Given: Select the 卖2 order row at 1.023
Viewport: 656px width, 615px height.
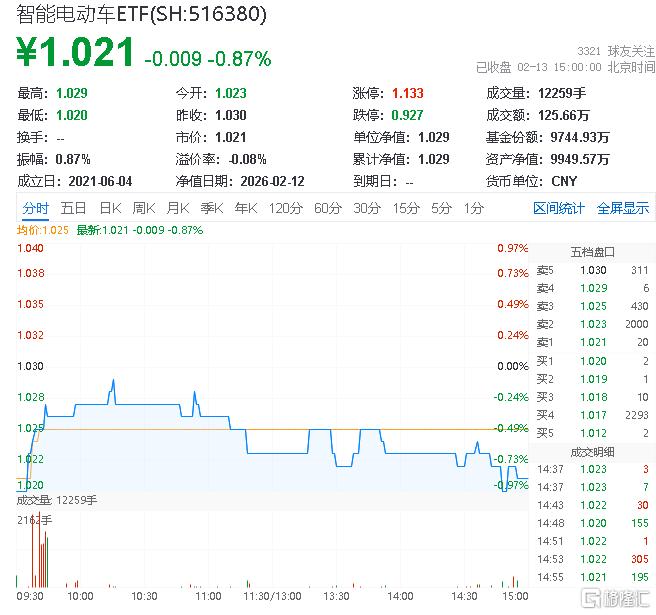Looking at the screenshot, I should tap(592, 324).
